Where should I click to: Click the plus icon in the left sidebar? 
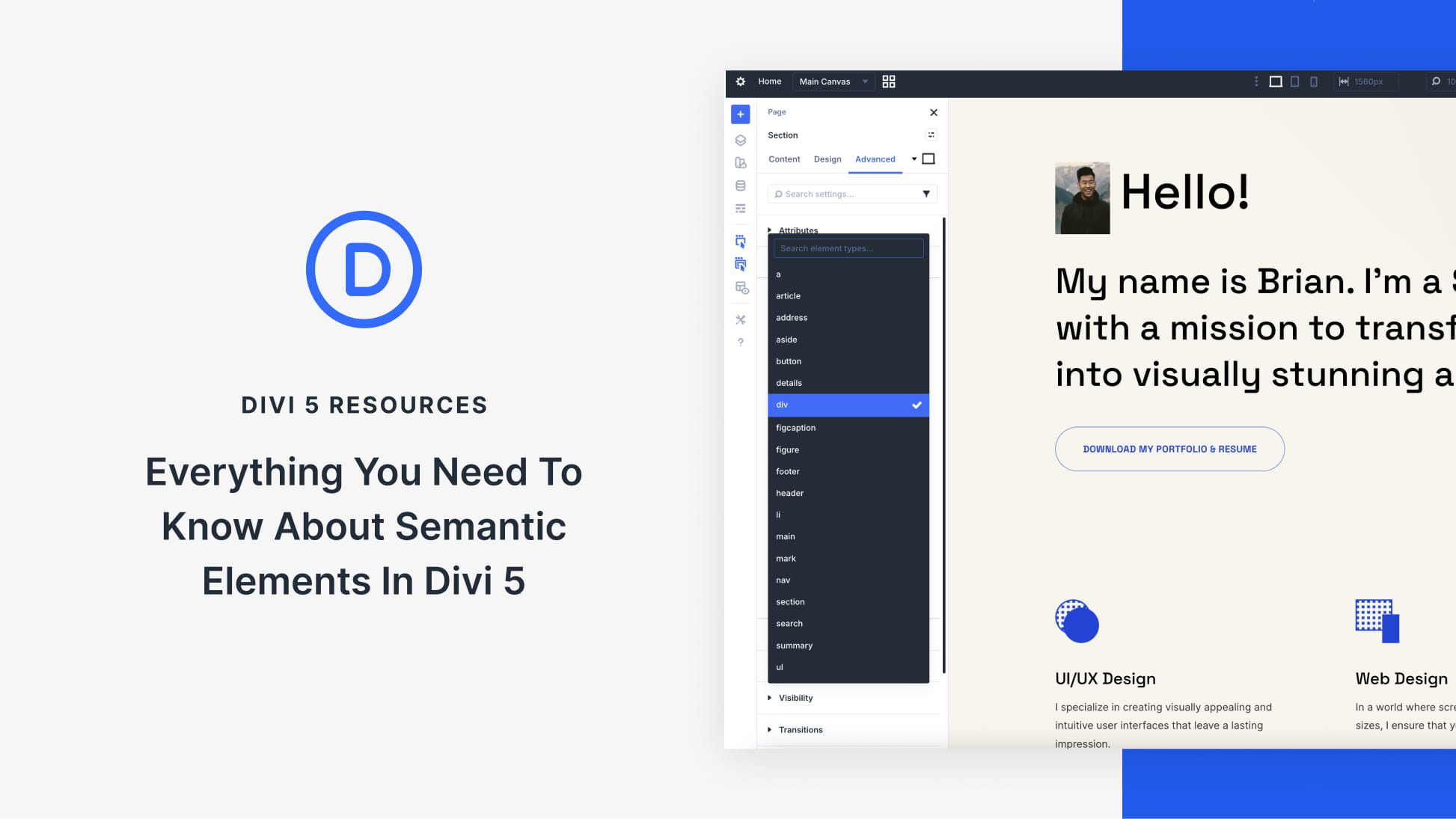coord(740,114)
